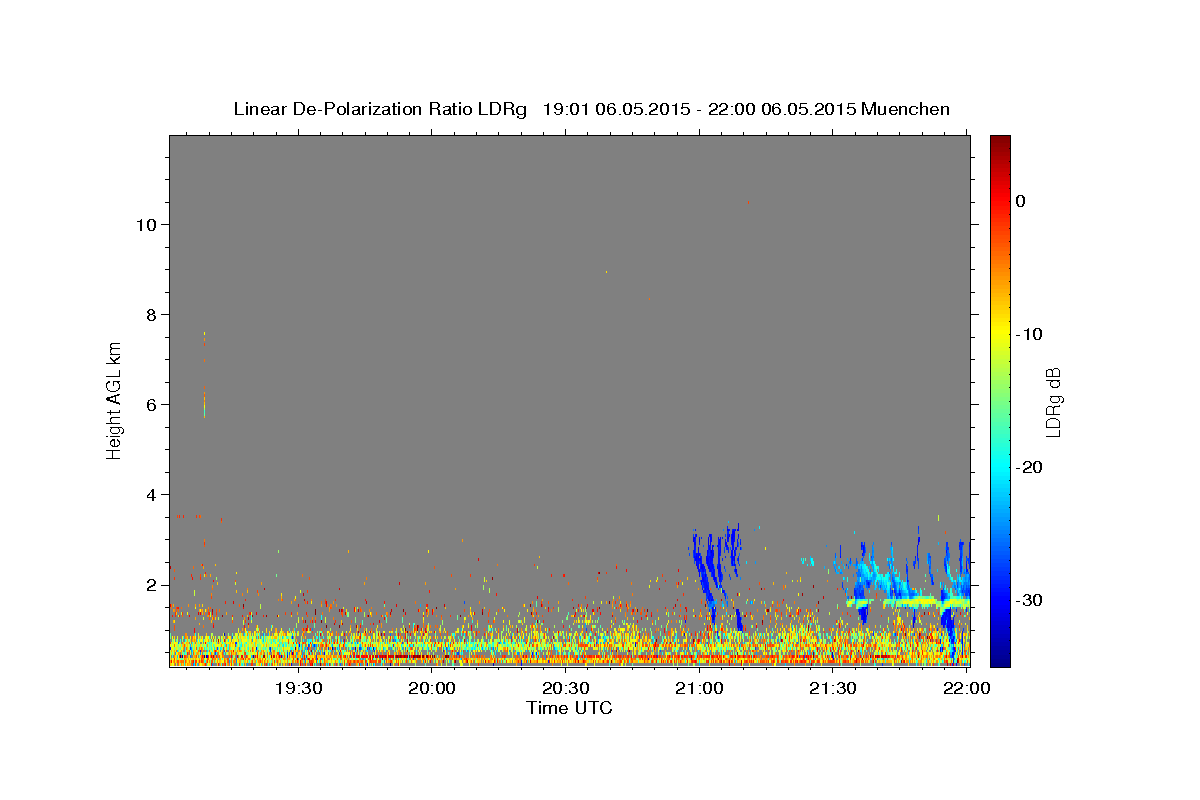The height and width of the screenshot is (800, 1200).
Task: Click the height tick label '6'
Action: coord(151,404)
